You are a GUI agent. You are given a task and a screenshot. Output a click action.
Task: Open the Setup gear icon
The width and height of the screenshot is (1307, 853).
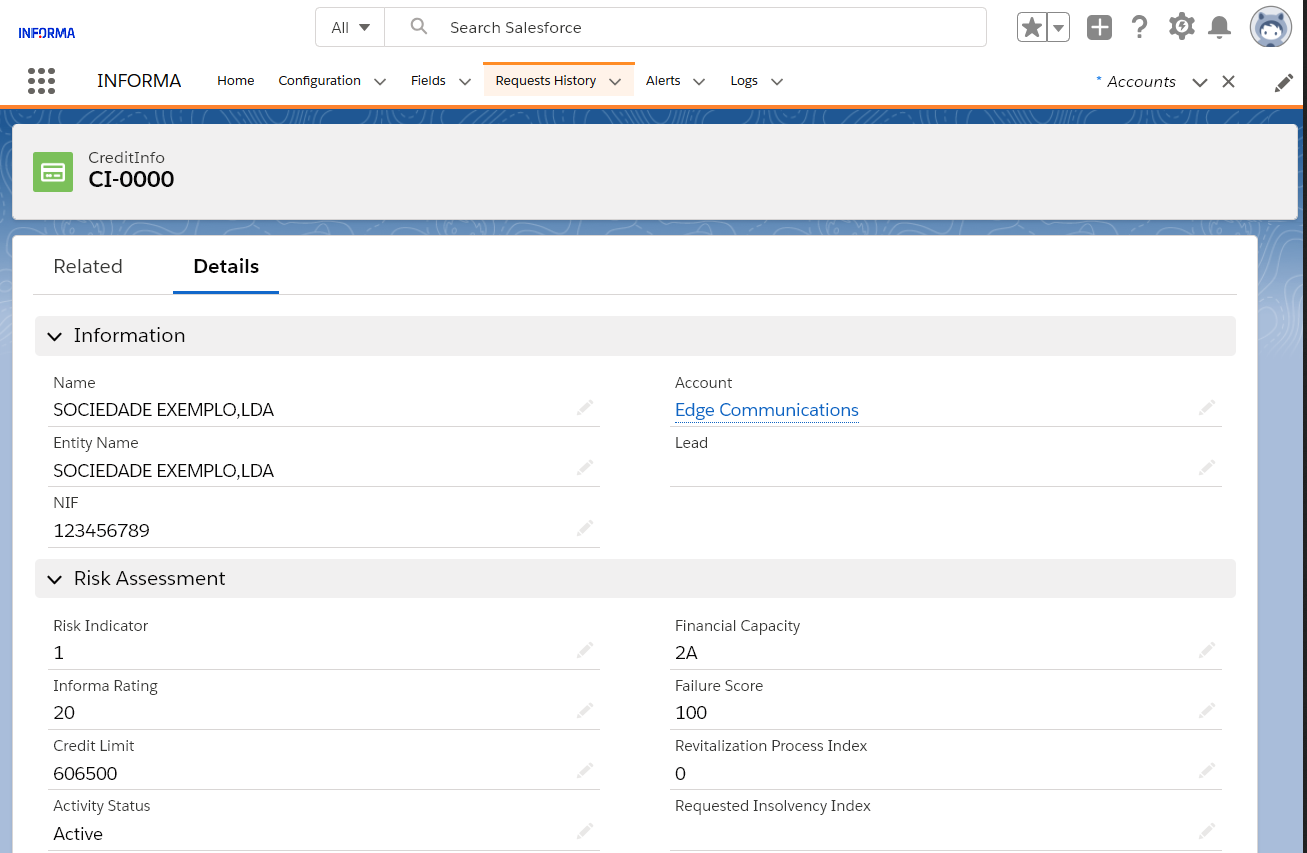point(1181,28)
